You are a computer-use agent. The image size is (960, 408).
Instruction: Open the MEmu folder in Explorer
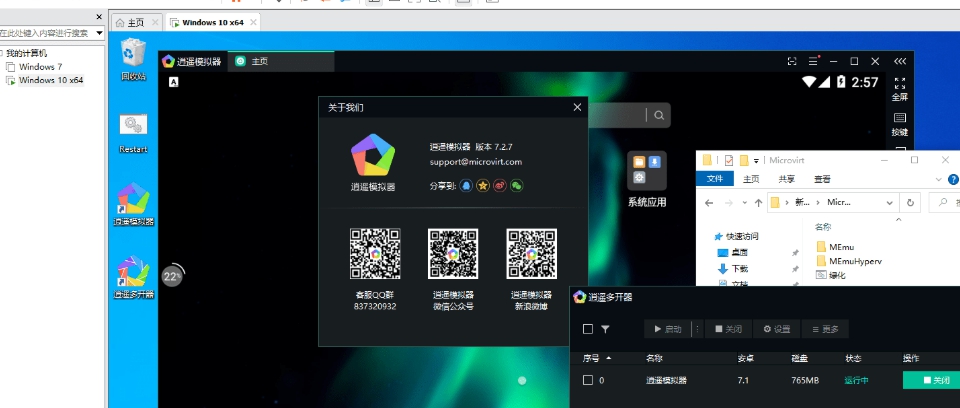click(x=835, y=247)
